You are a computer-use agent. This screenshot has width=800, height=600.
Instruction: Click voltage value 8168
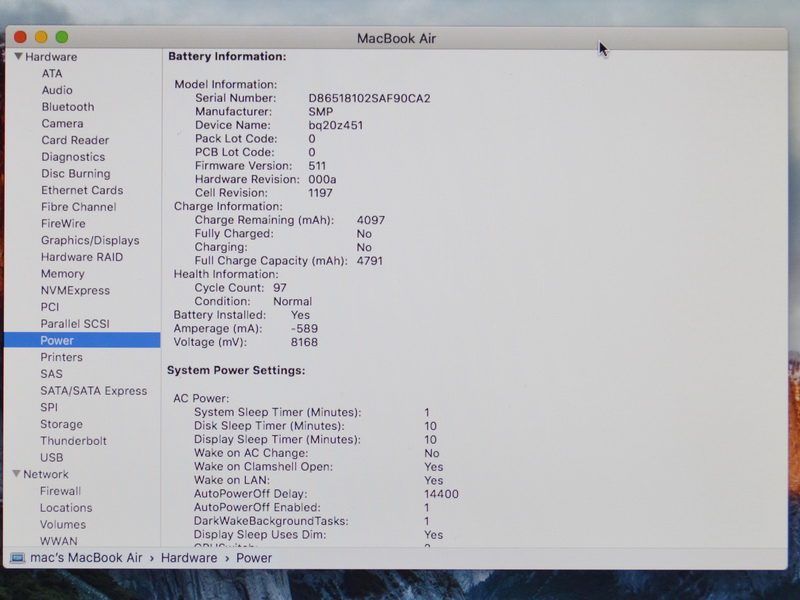coord(304,342)
